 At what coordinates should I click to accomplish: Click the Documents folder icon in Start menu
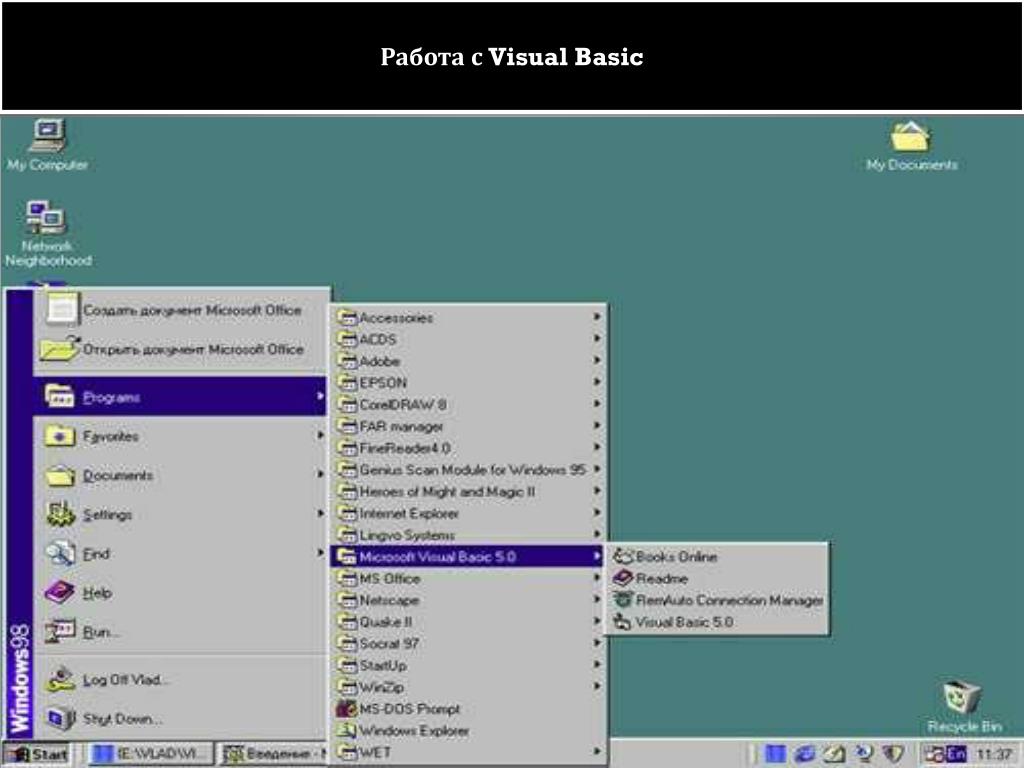pos(60,475)
